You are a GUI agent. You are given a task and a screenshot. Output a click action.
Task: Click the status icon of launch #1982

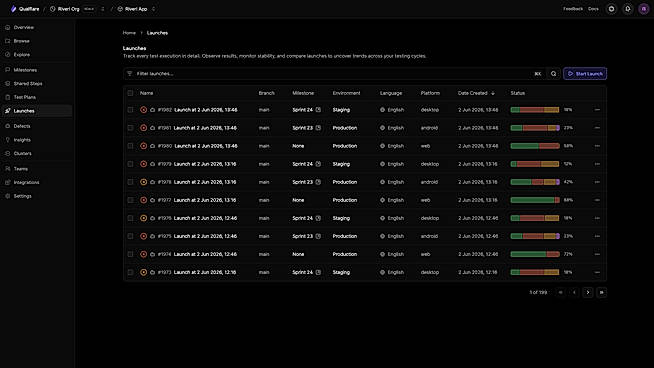click(x=143, y=110)
